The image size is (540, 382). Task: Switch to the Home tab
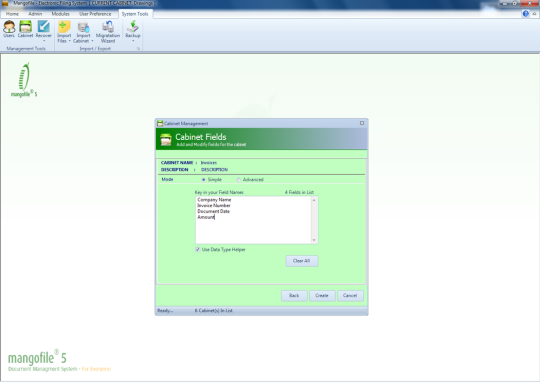click(x=12, y=14)
